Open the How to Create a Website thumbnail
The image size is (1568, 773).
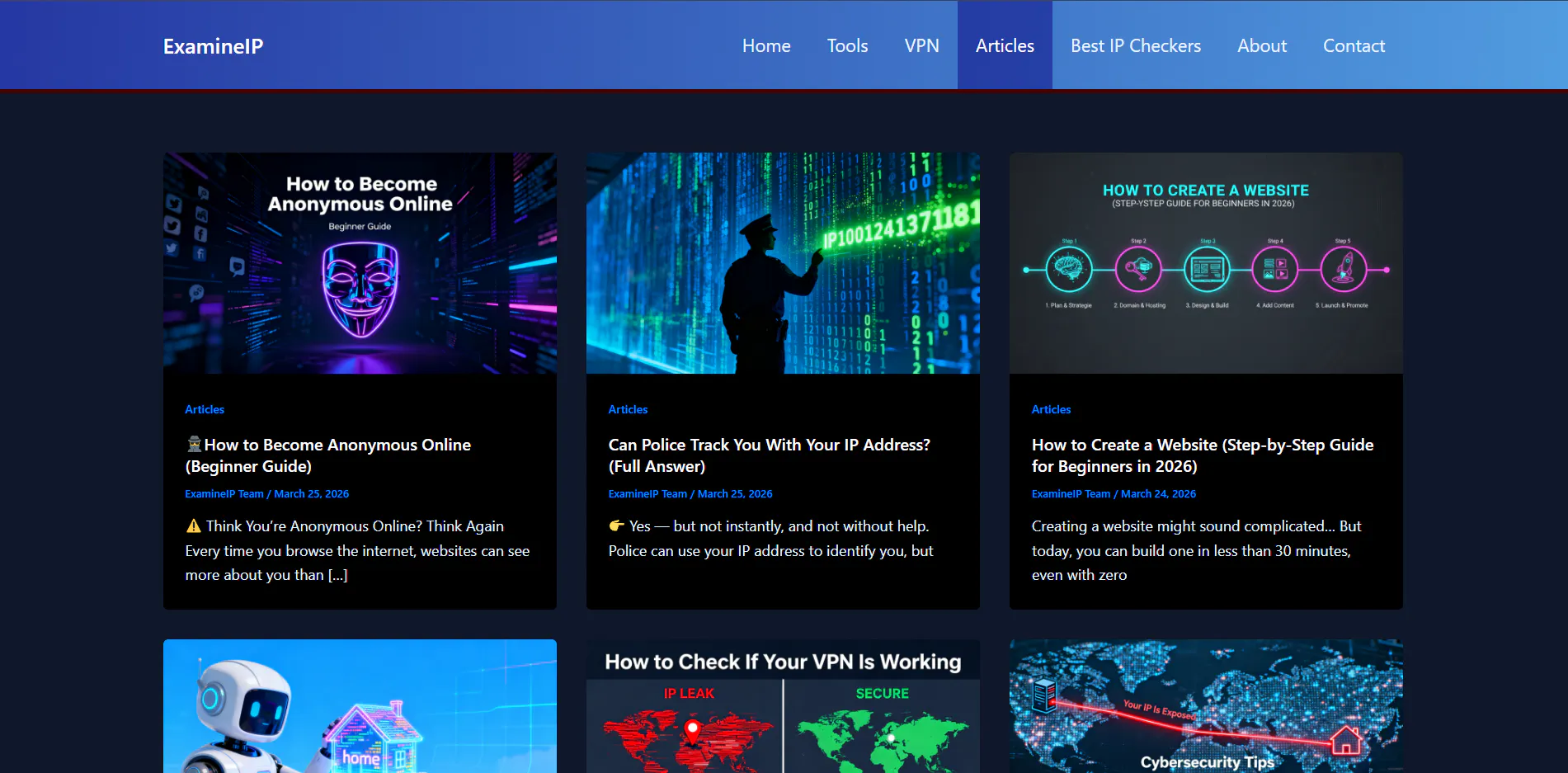pos(1206,263)
